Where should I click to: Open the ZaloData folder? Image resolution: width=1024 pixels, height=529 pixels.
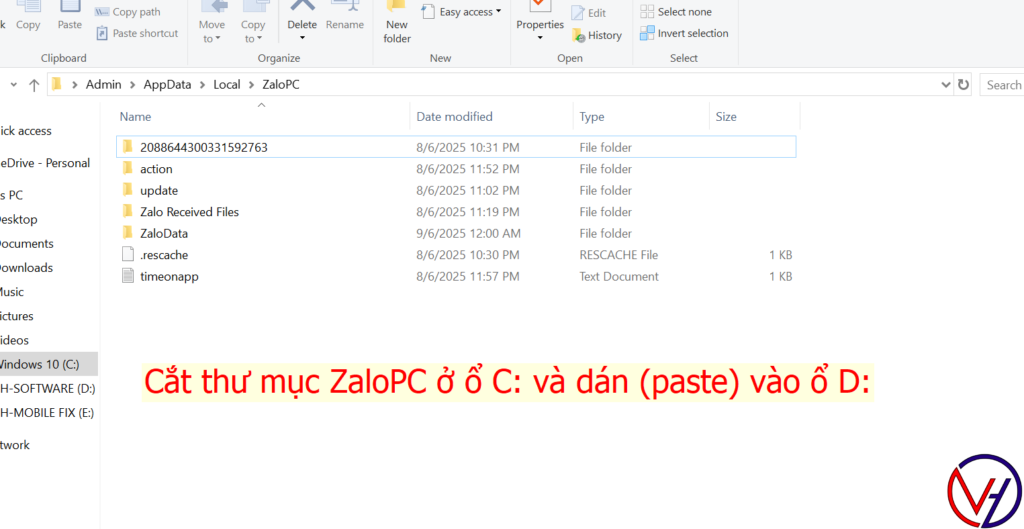(163, 233)
